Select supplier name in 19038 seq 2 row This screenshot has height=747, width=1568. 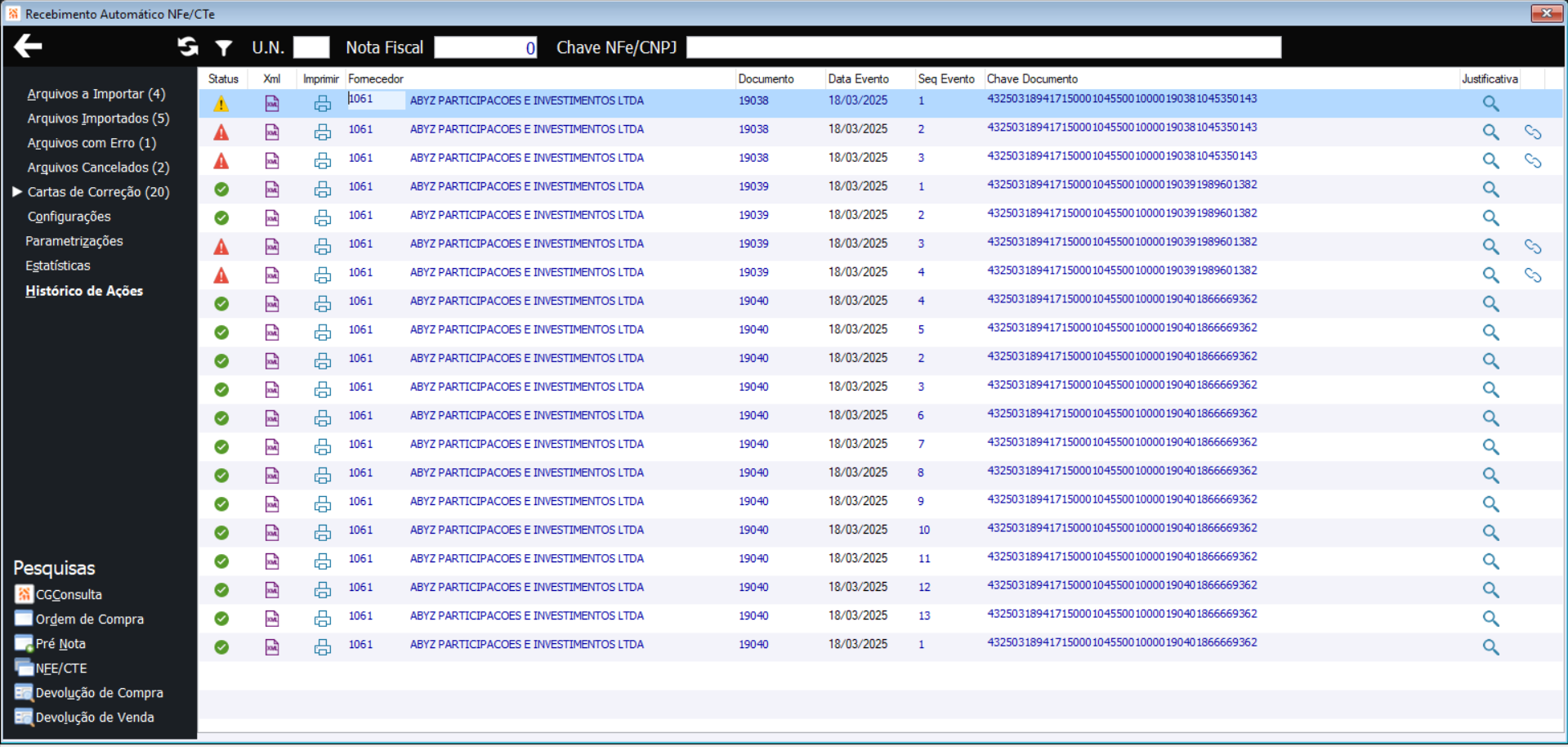pos(527,129)
